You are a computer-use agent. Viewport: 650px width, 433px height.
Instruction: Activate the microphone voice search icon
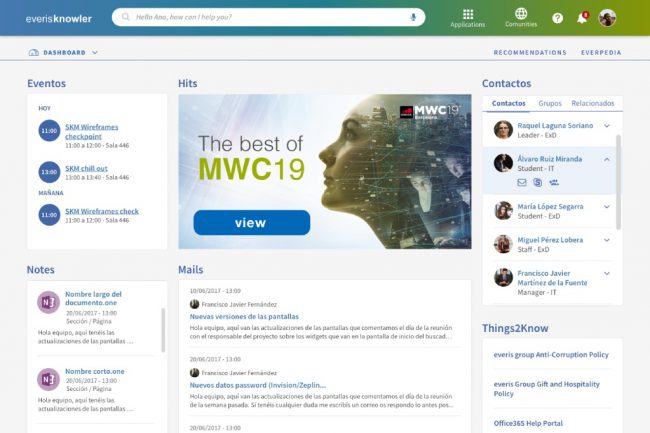(413, 17)
